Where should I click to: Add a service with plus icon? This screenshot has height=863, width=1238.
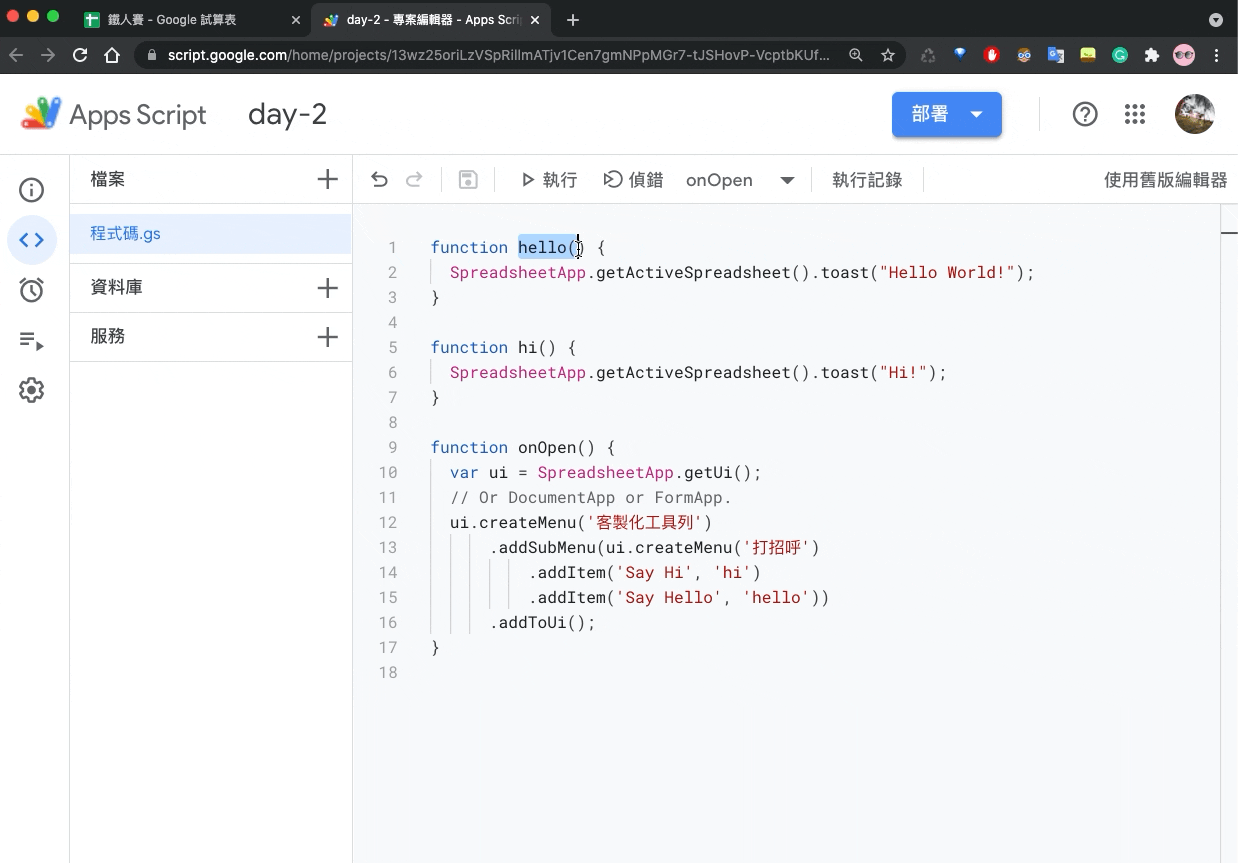click(x=327, y=336)
